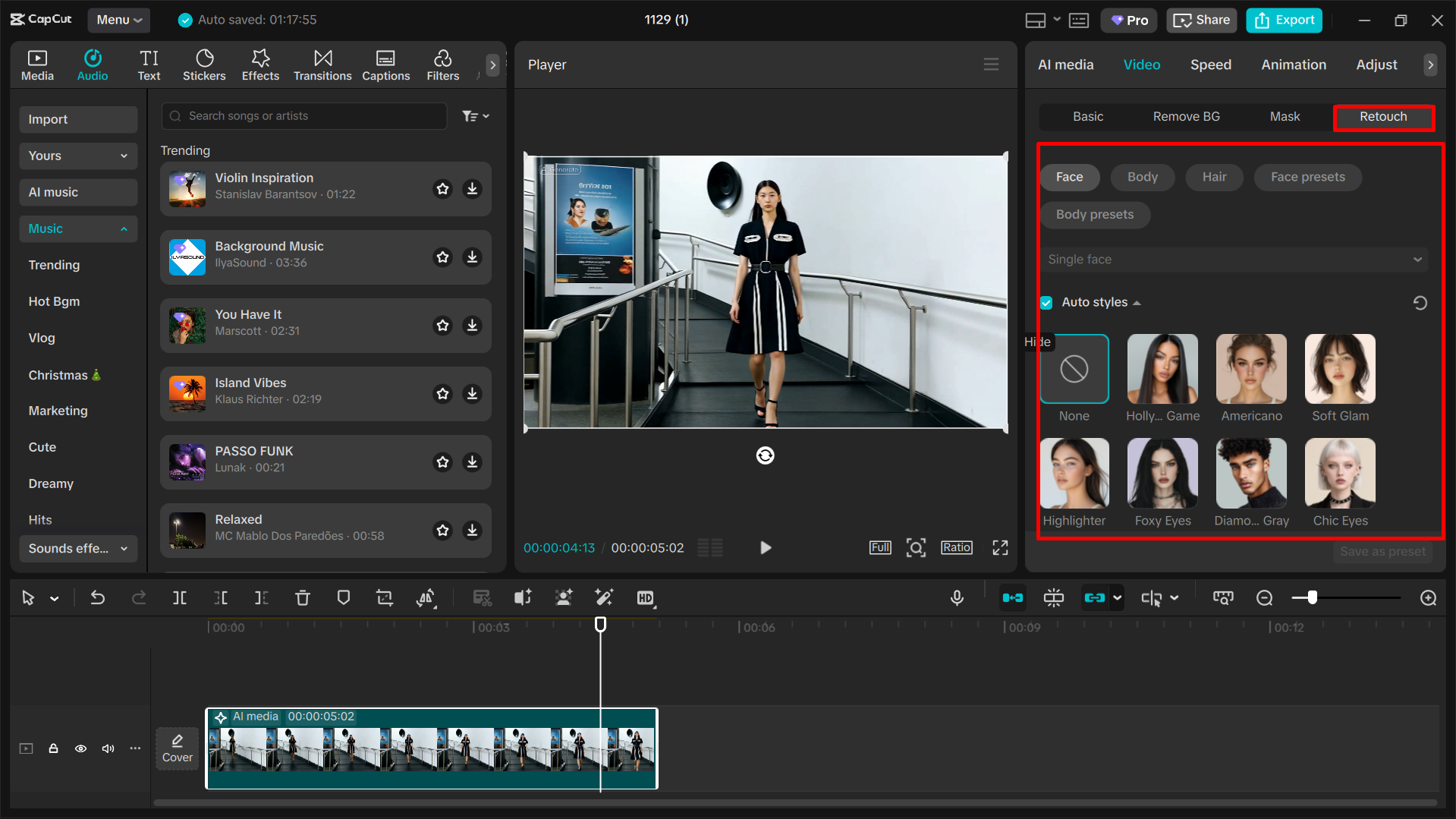Viewport: 1456px width, 819px height.
Task: Open the Transitions panel
Action: click(322, 65)
